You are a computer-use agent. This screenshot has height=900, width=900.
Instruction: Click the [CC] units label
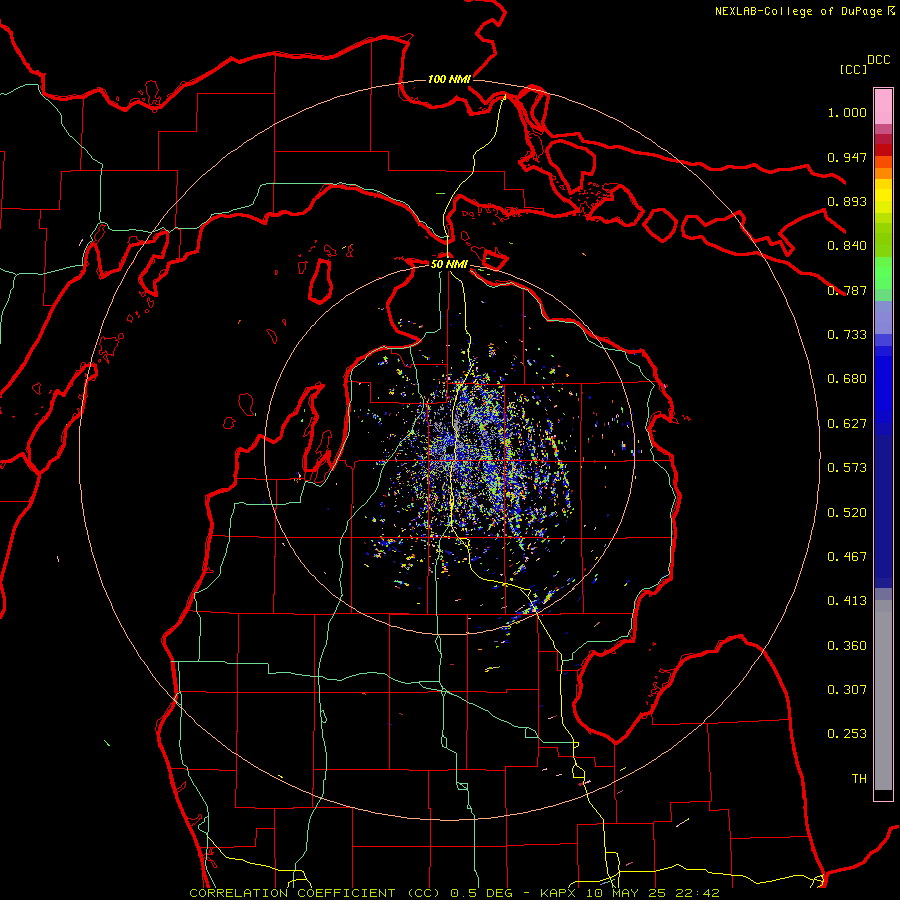point(853,69)
